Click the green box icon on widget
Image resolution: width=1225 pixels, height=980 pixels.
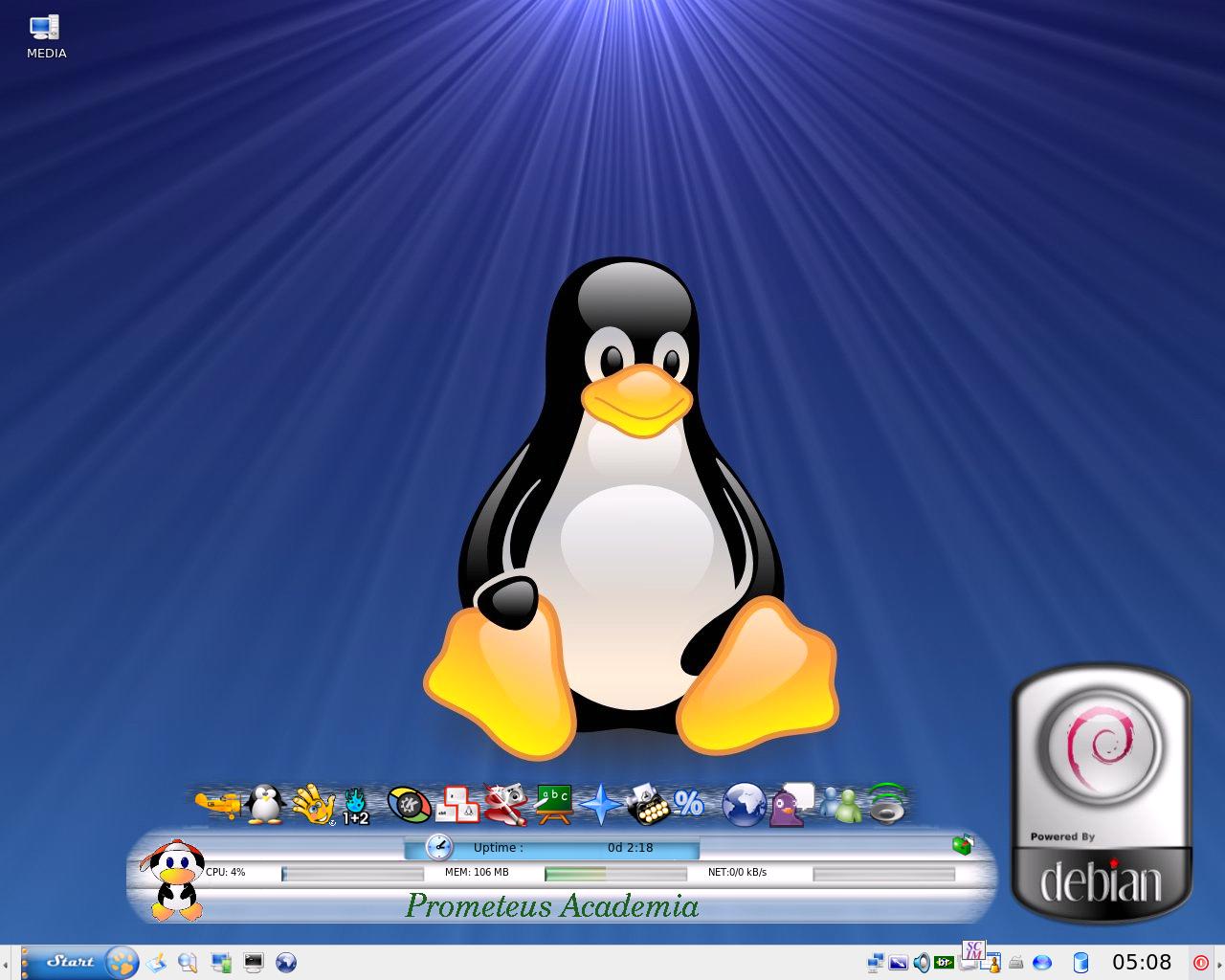[962, 844]
